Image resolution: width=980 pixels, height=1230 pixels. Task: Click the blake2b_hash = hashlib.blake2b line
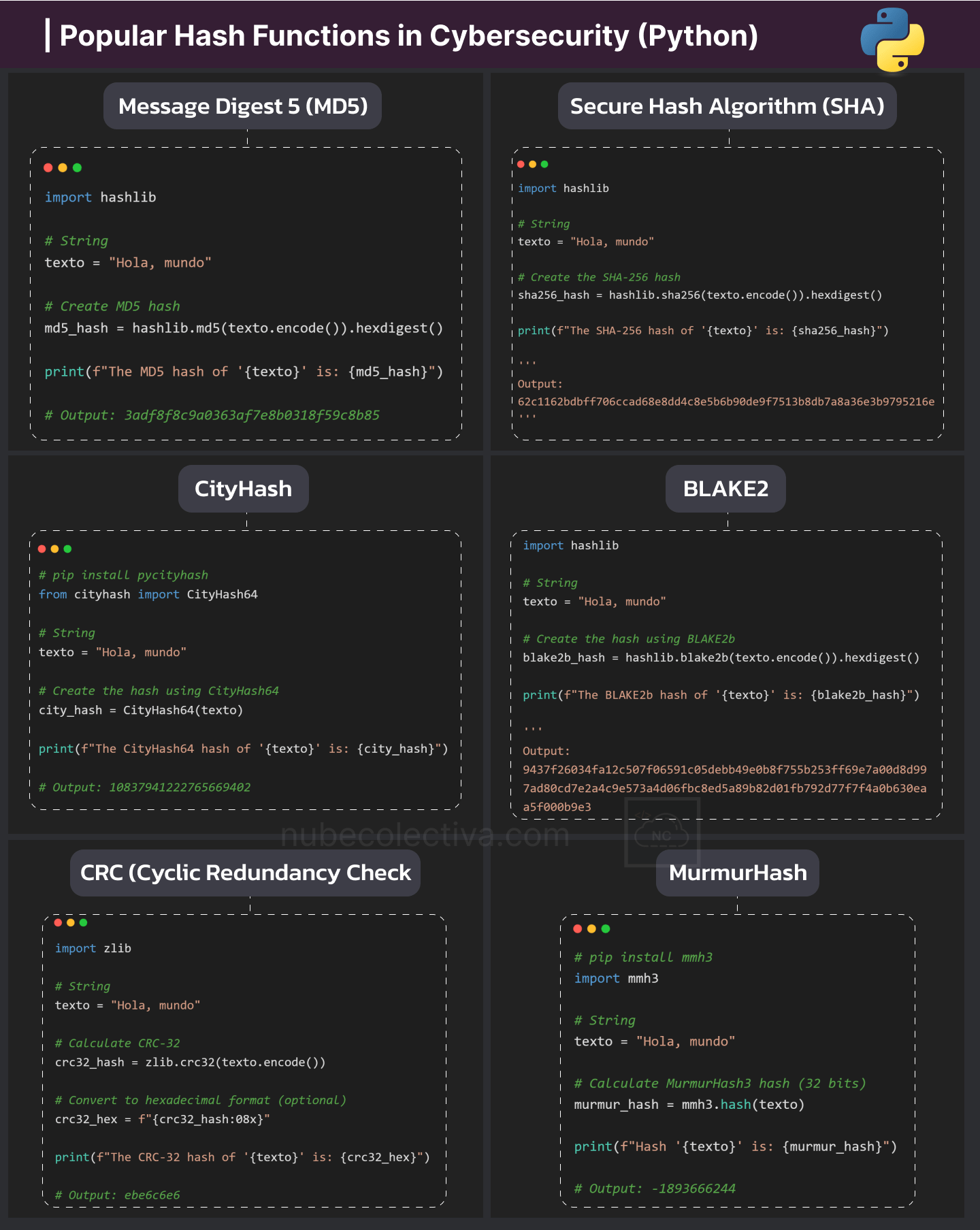[x=721, y=658]
